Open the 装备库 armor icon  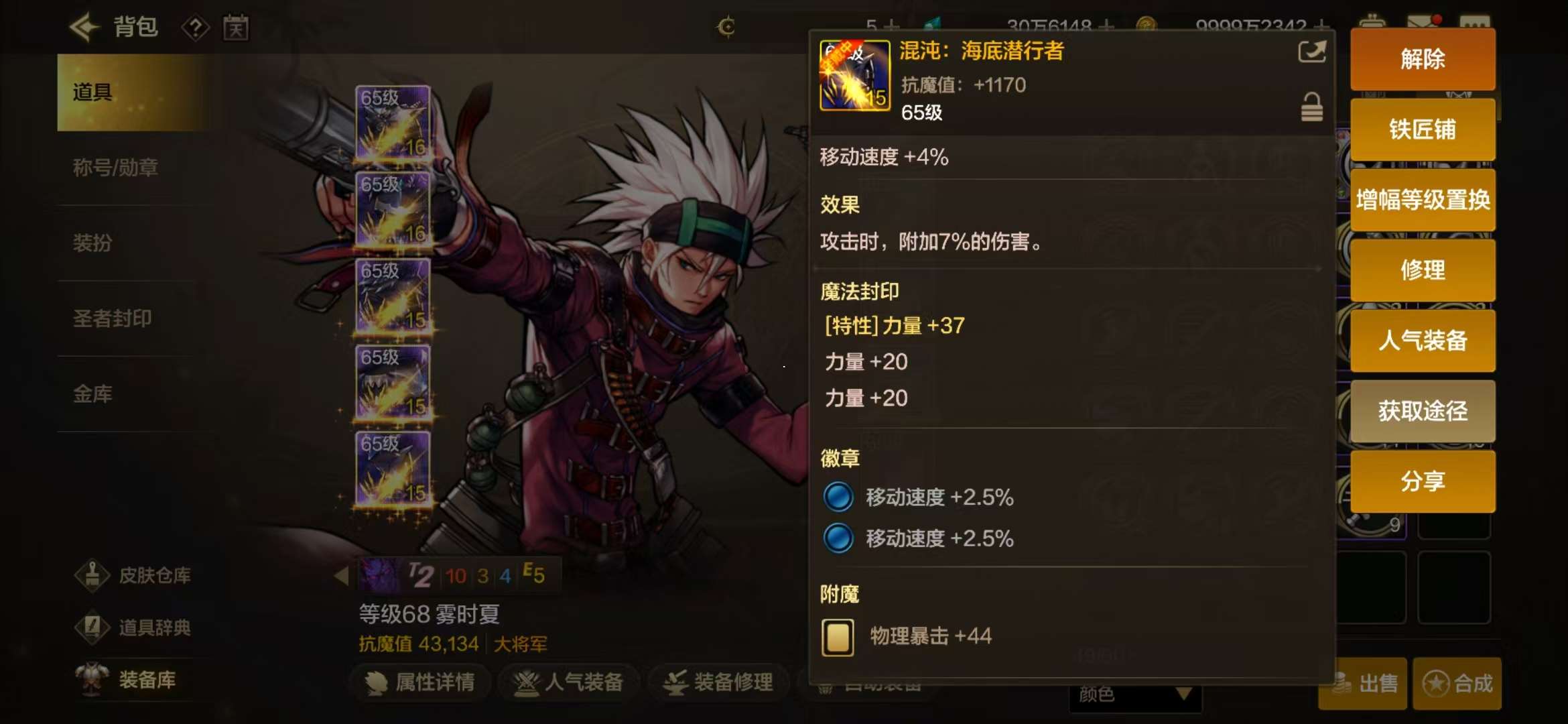(x=92, y=679)
